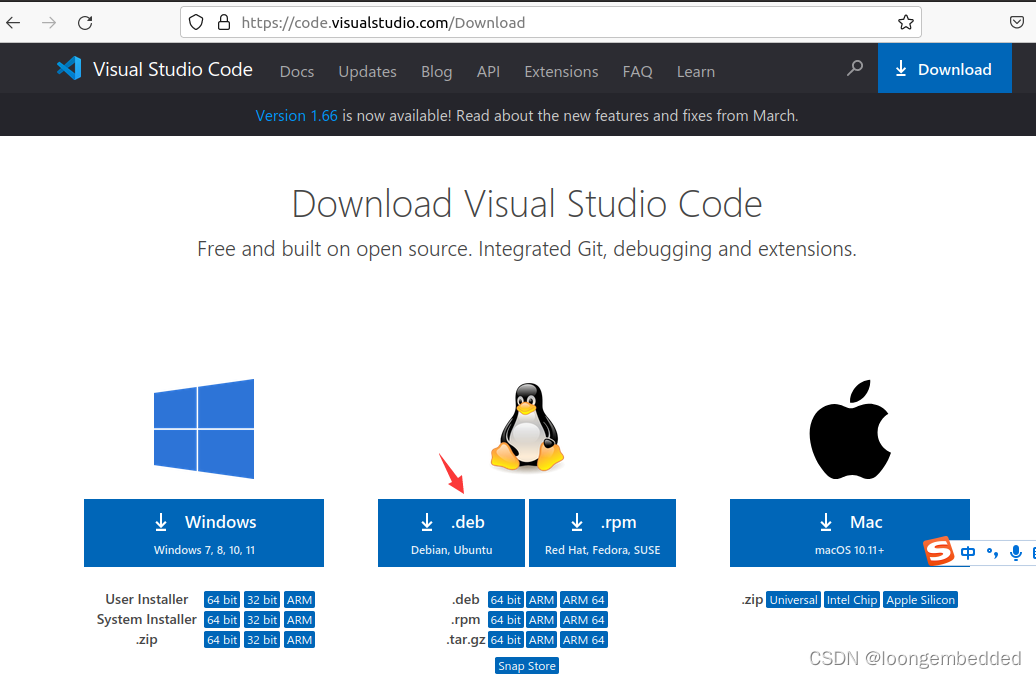The height and width of the screenshot is (678, 1036).
Task: Open the FAQ nav item
Action: point(638,71)
